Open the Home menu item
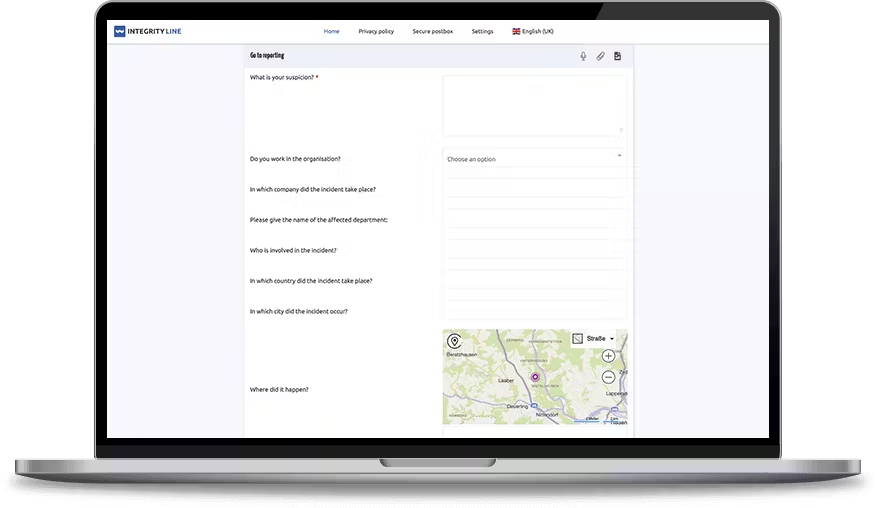Viewport: 877px width, 508px height. (331, 31)
